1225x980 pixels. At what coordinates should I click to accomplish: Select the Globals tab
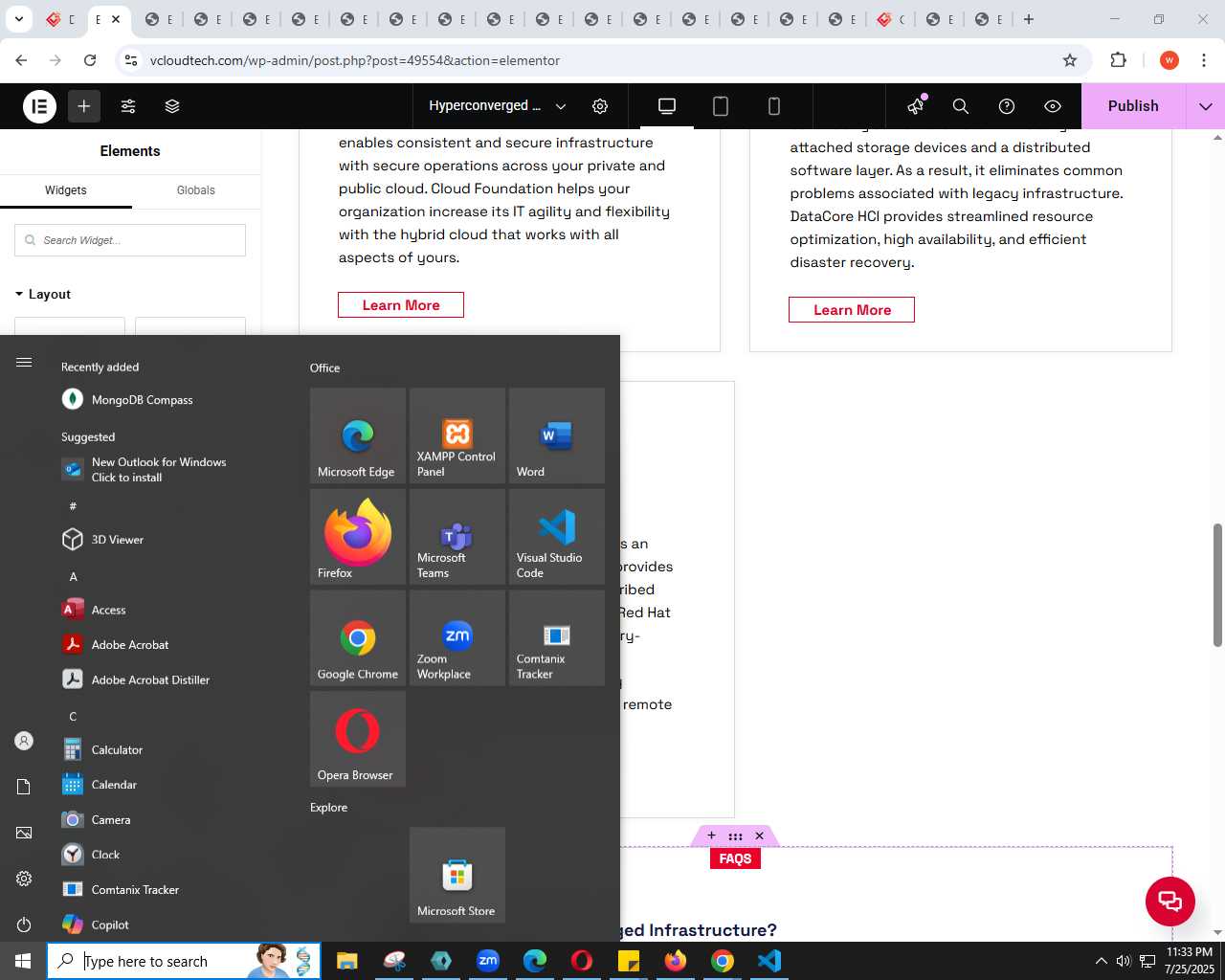[196, 190]
